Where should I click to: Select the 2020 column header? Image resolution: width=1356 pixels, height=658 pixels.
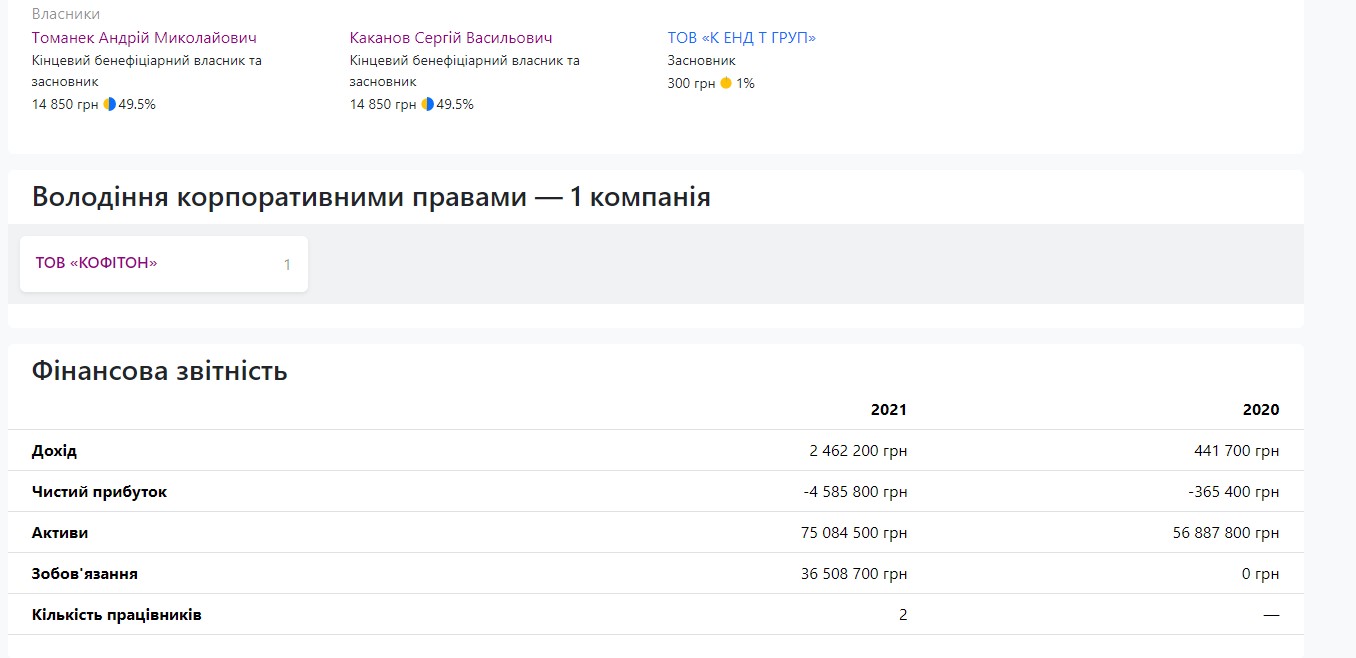pyautogui.click(x=1260, y=410)
